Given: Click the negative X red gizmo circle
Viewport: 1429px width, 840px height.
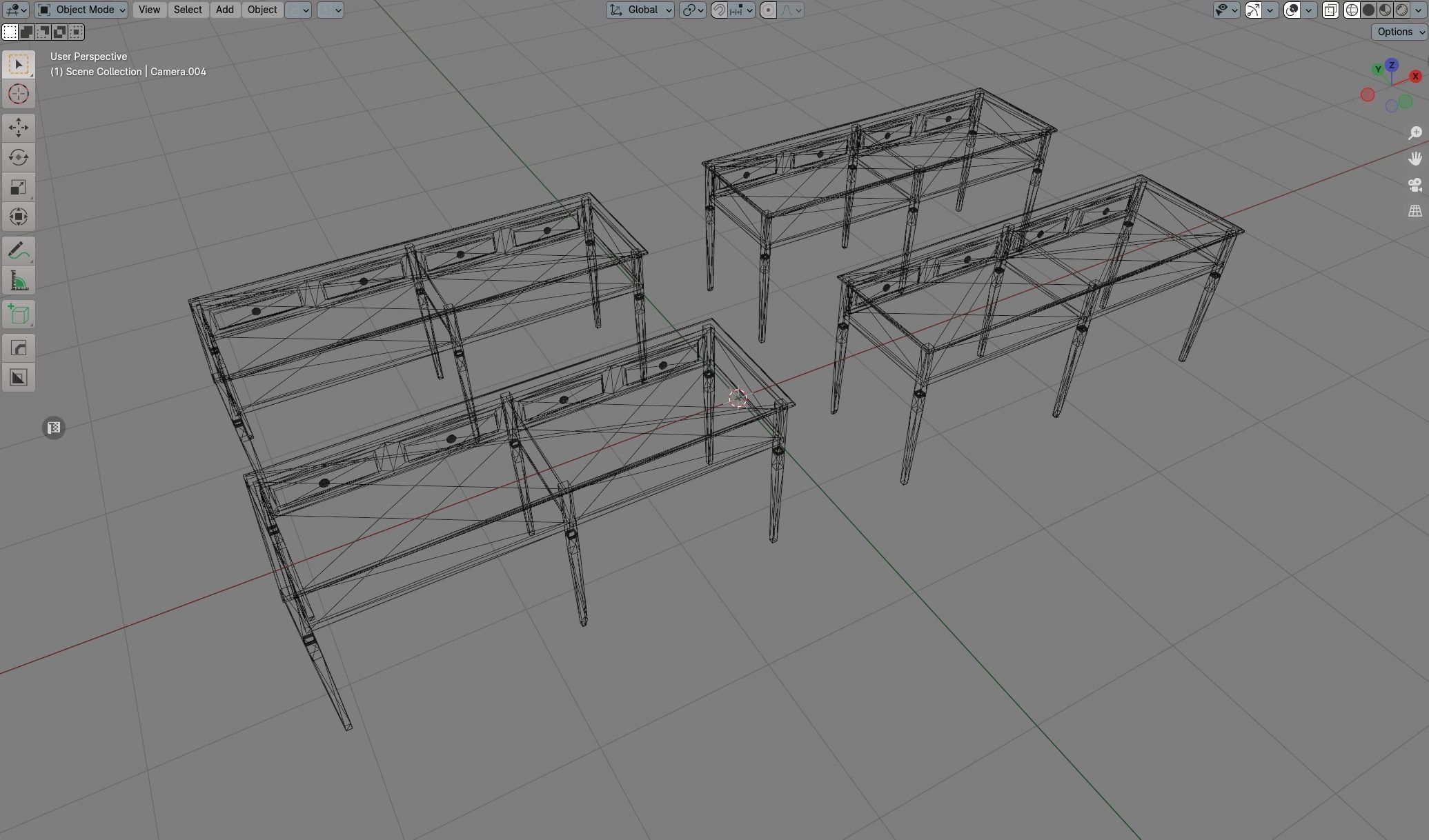Looking at the screenshot, I should [1368, 95].
